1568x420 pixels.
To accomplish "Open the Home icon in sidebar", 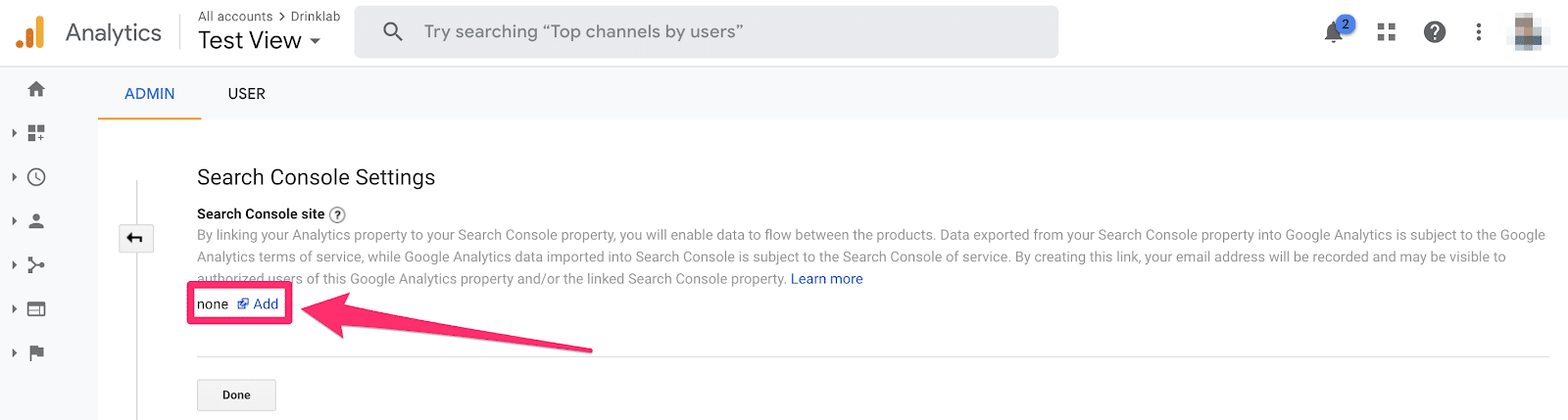I will coord(36,89).
